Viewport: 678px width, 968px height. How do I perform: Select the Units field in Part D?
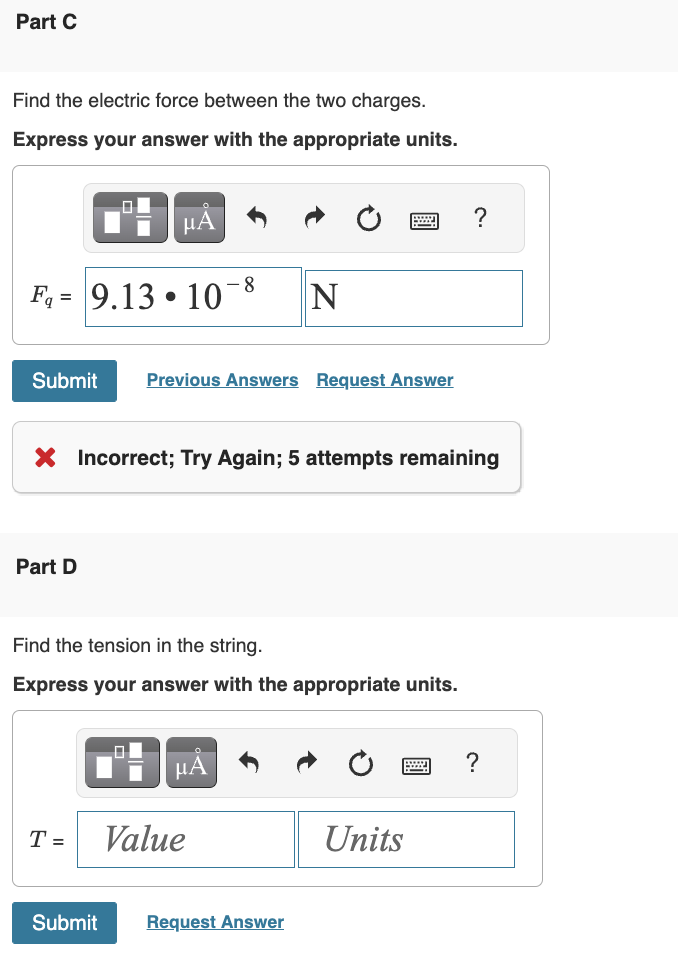point(406,839)
